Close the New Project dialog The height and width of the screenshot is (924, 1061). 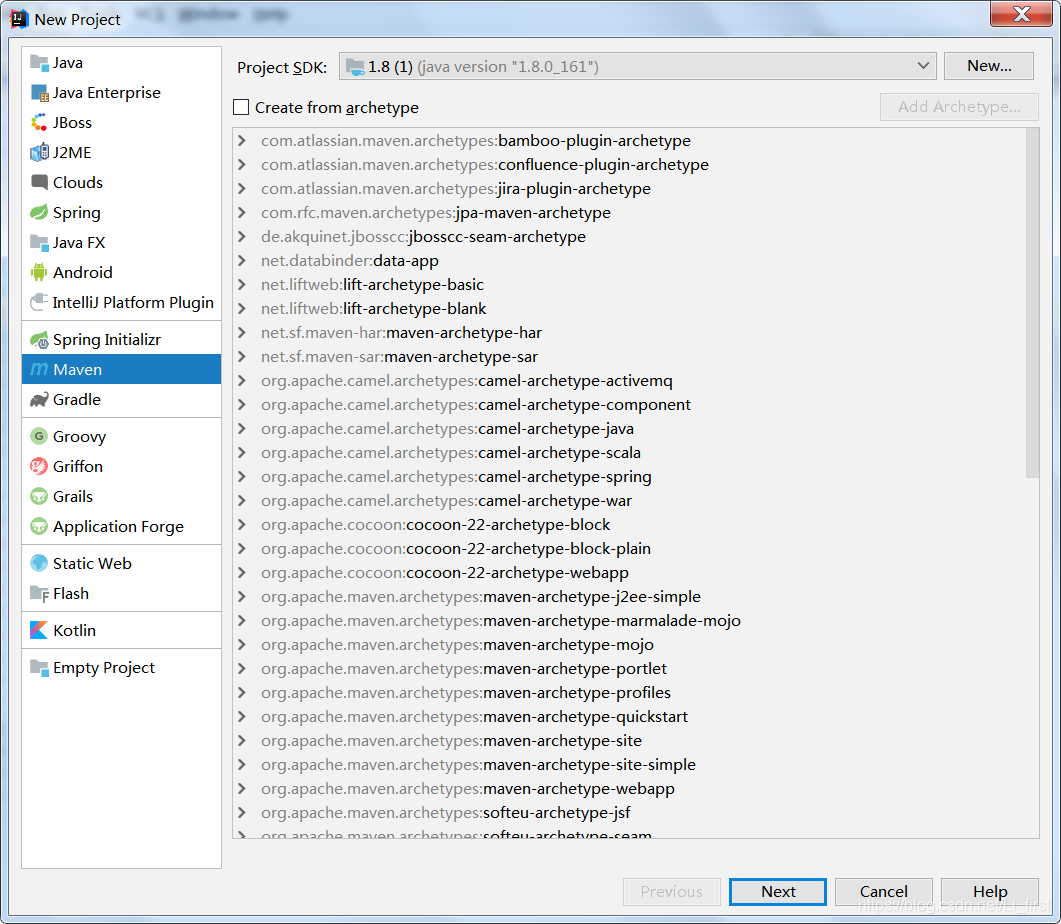pyautogui.click(x=1021, y=14)
